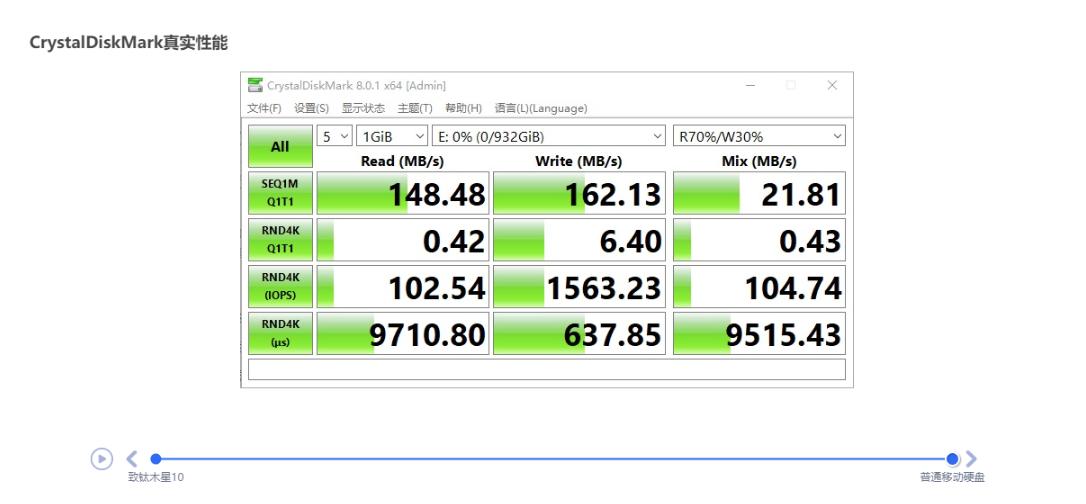The image size is (1086, 504).
Task: Click the play button on the comparison slider
Action: pos(102,458)
